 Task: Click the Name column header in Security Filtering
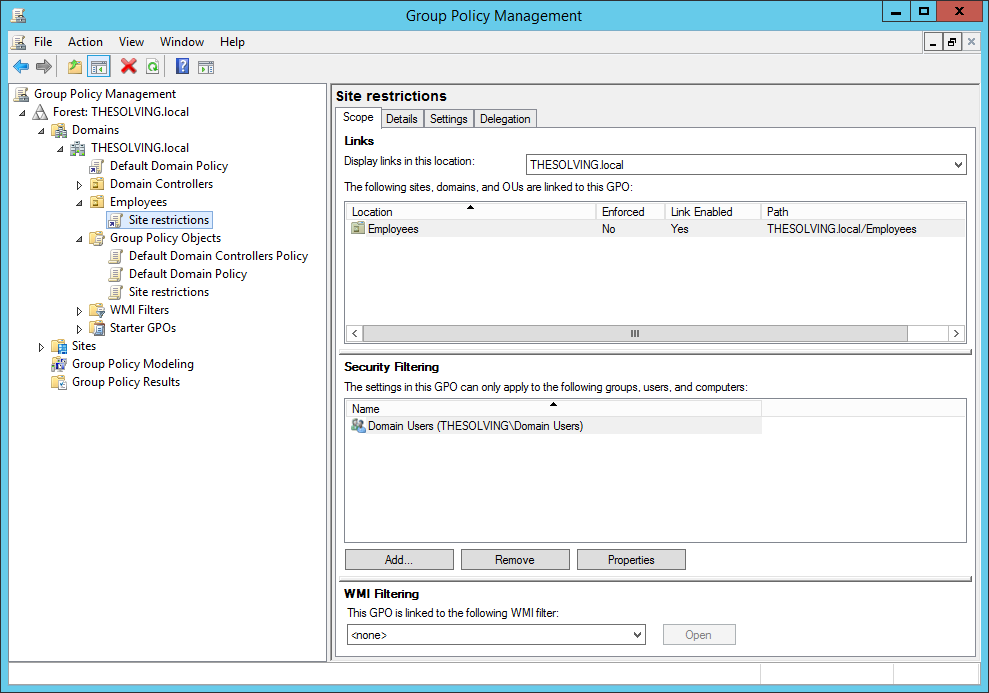pyautogui.click(x=553, y=409)
